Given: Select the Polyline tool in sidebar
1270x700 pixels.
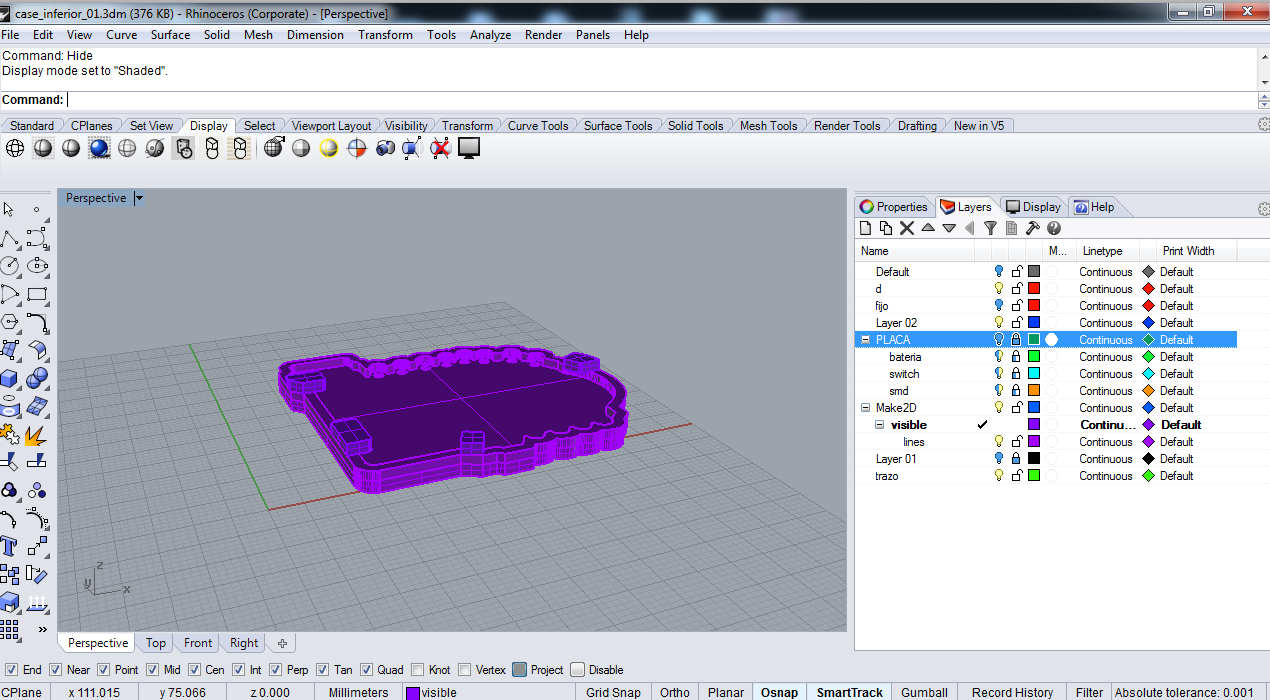Looking at the screenshot, I should pos(10,238).
